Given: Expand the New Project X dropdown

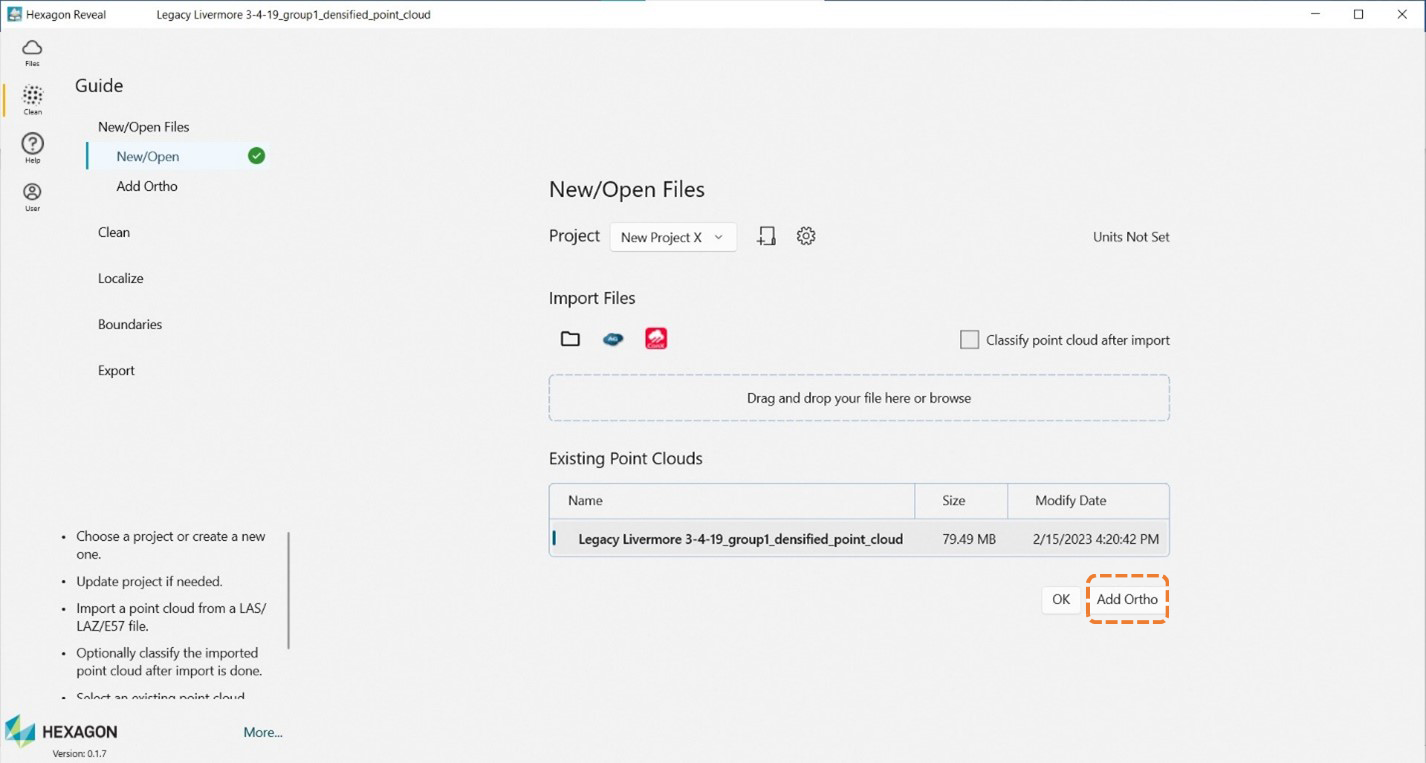Looking at the screenshot, I should tap(672, 237).
